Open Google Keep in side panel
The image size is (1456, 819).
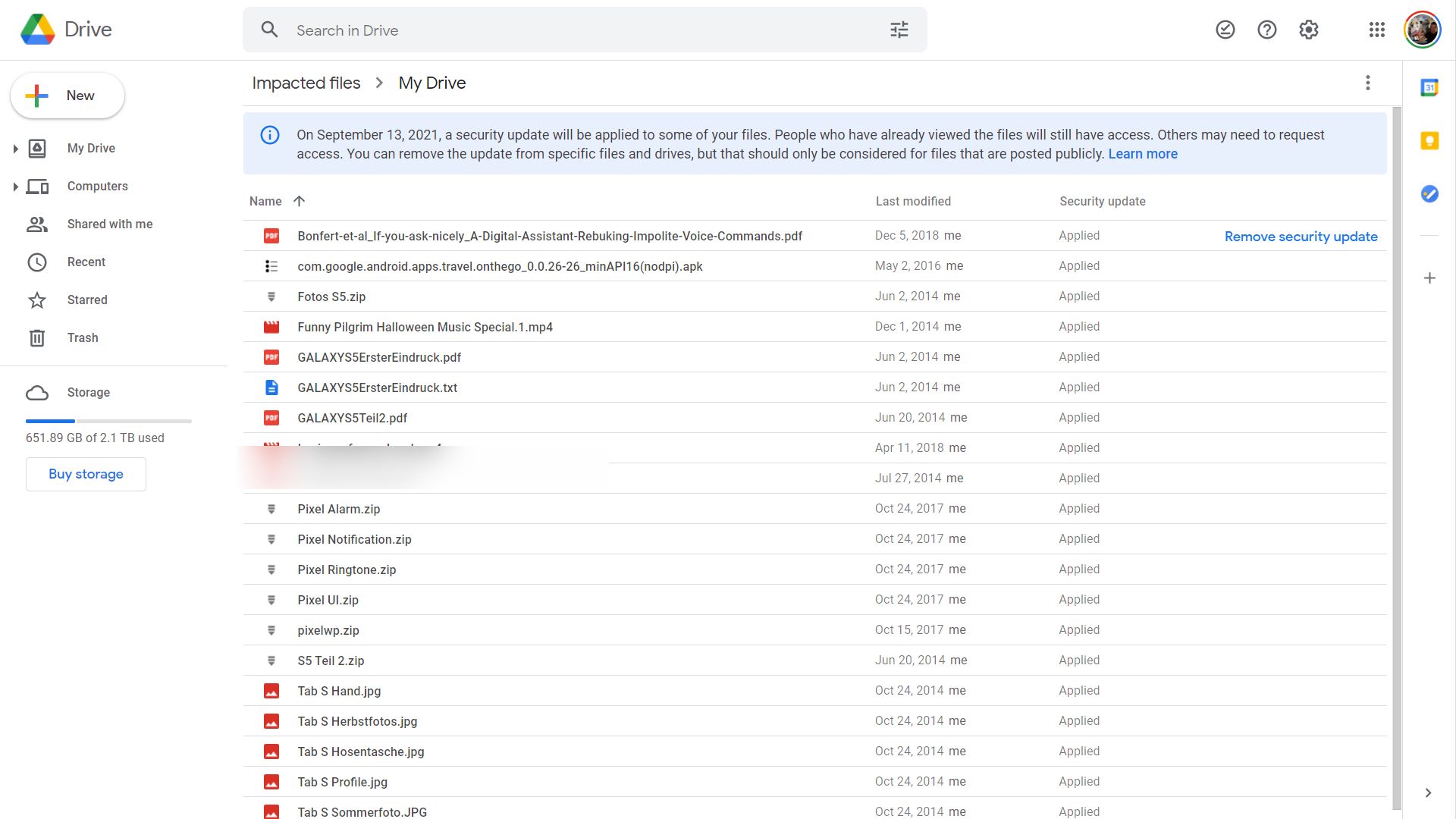coord(1429,141)
